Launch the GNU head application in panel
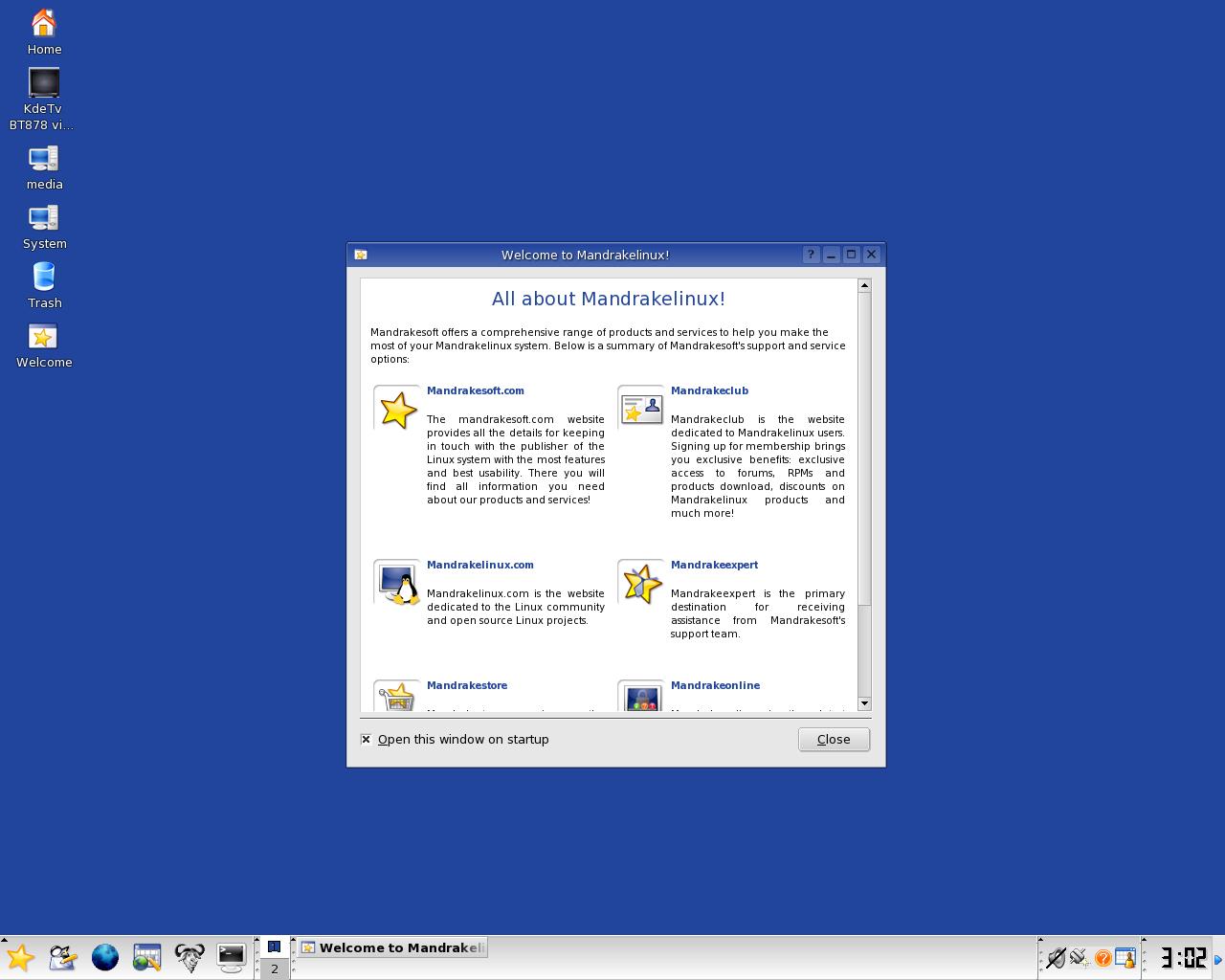 coord(189,957)
